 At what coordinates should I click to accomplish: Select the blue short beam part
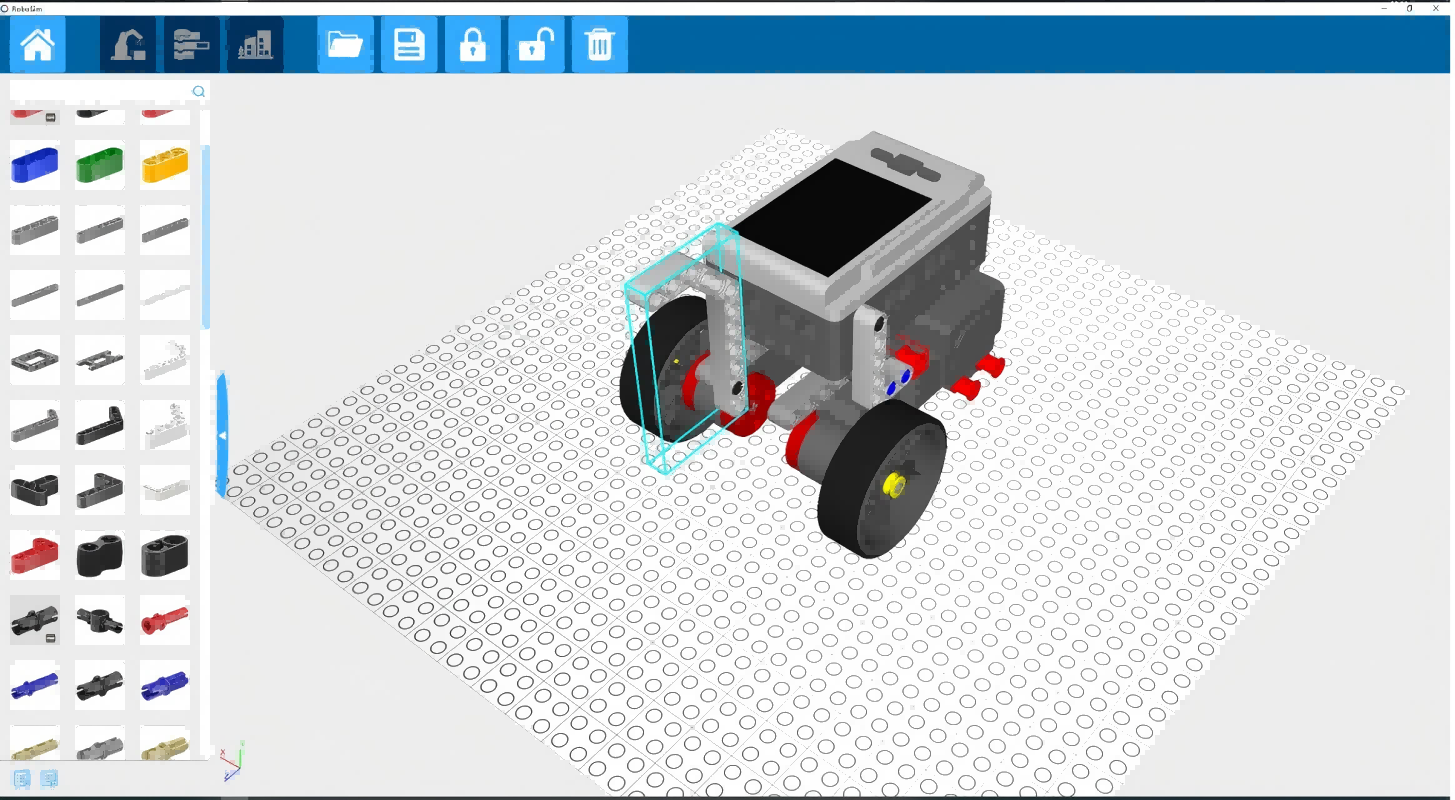(35, 166)
